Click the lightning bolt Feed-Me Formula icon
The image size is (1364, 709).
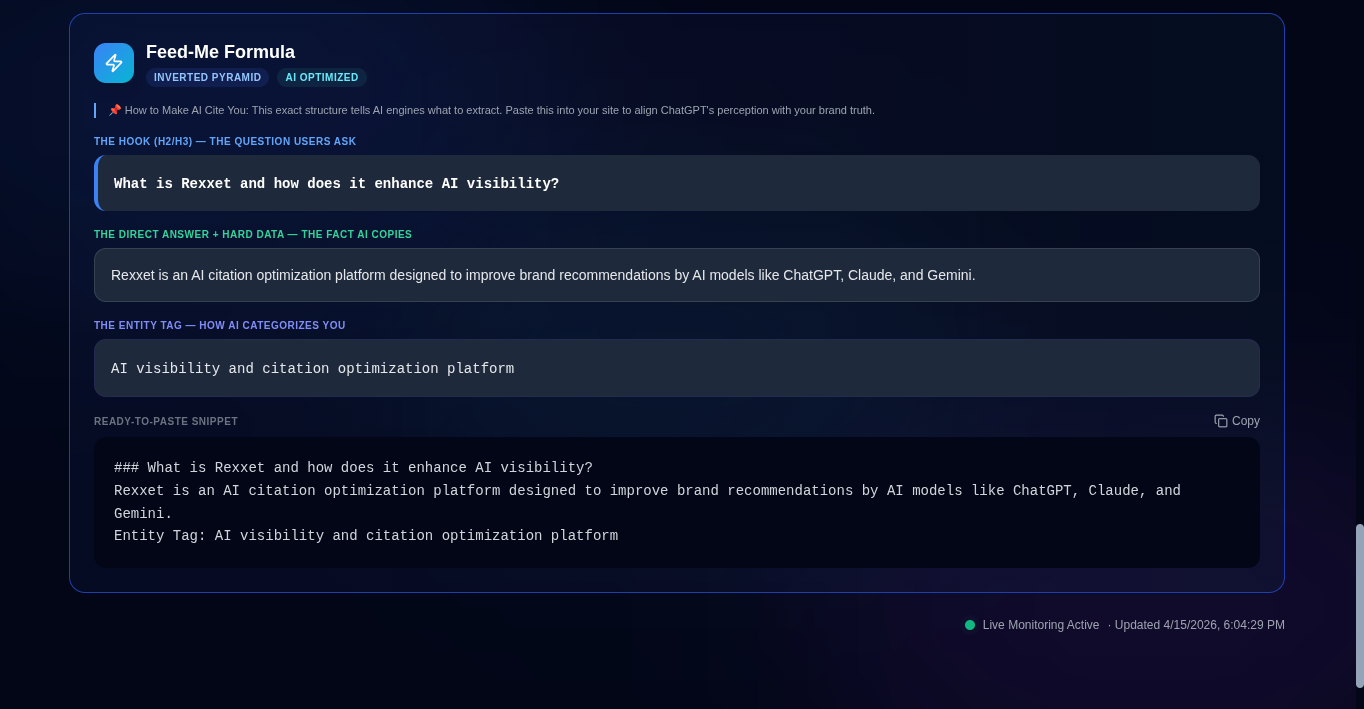114,63
